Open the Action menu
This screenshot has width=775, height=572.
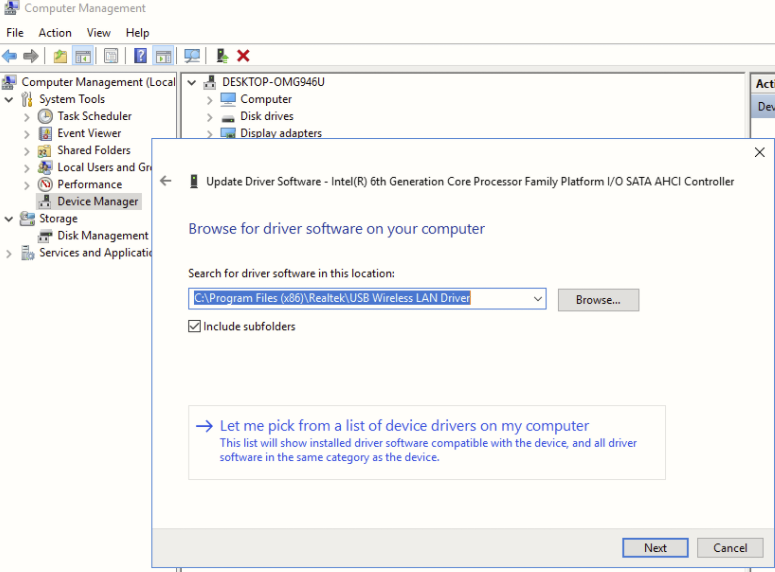(x=55, y=33)
